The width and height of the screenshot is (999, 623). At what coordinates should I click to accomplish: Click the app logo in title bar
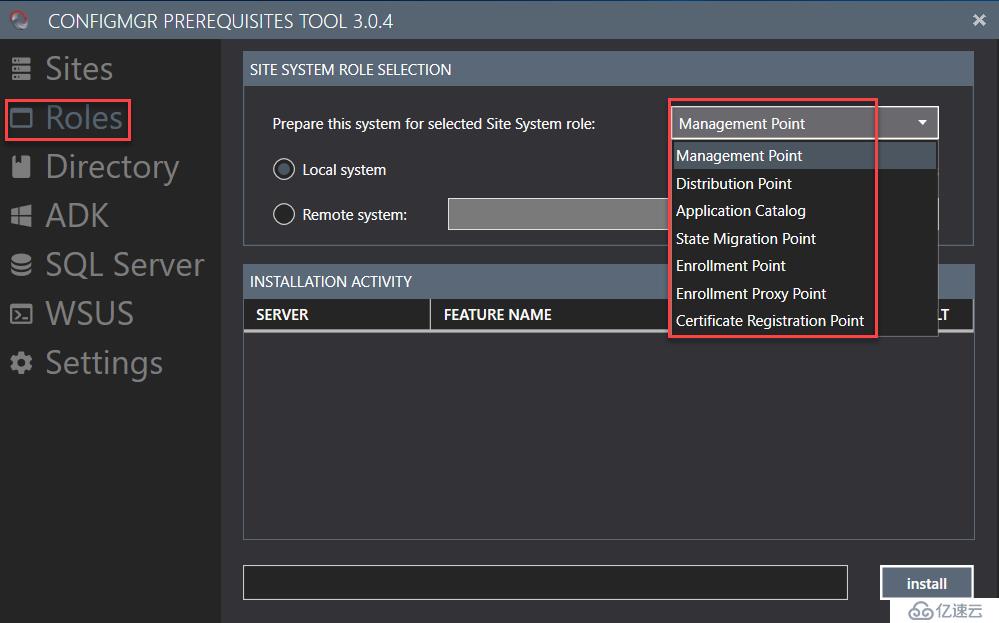[x=19, y=20]
